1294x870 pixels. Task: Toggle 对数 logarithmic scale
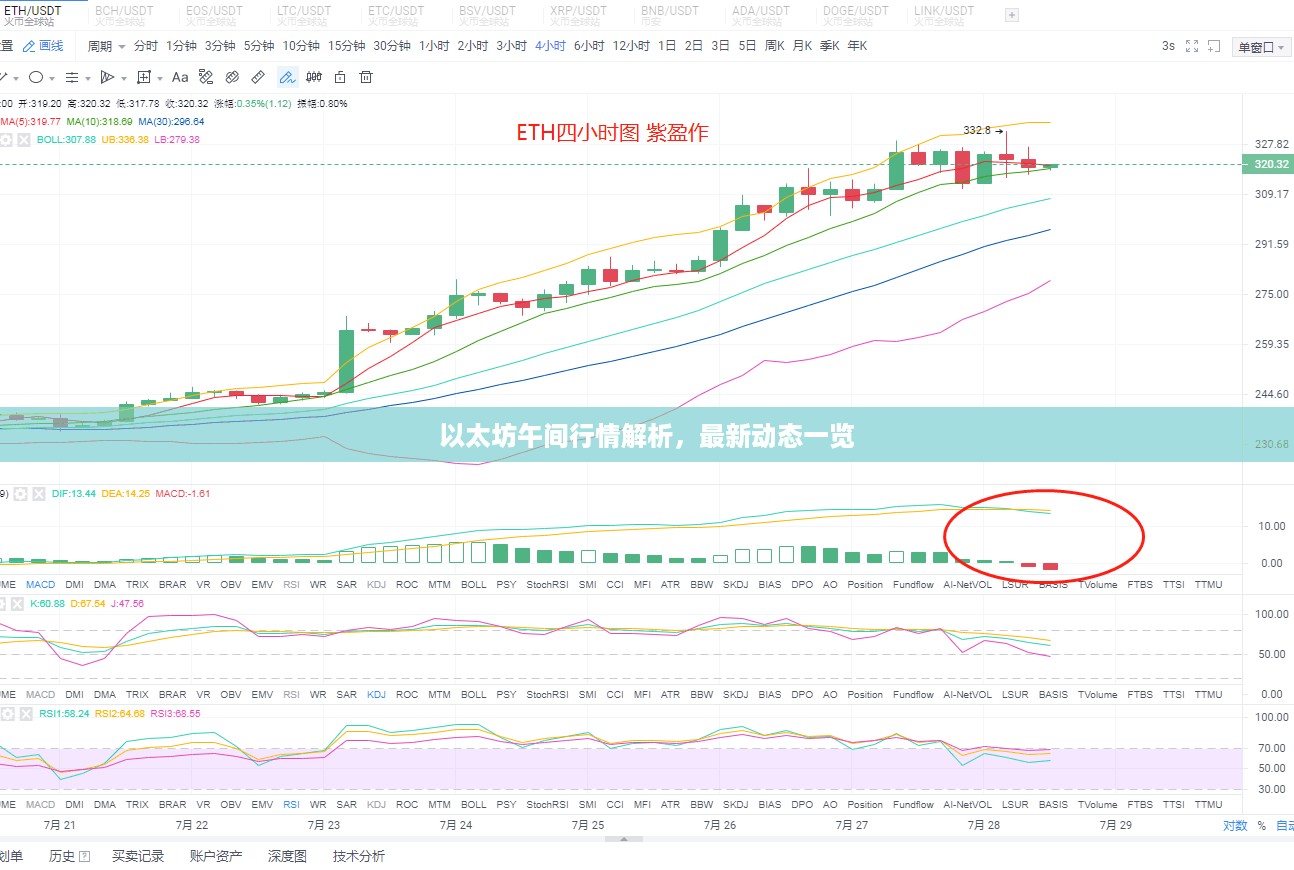point(1235,826)
